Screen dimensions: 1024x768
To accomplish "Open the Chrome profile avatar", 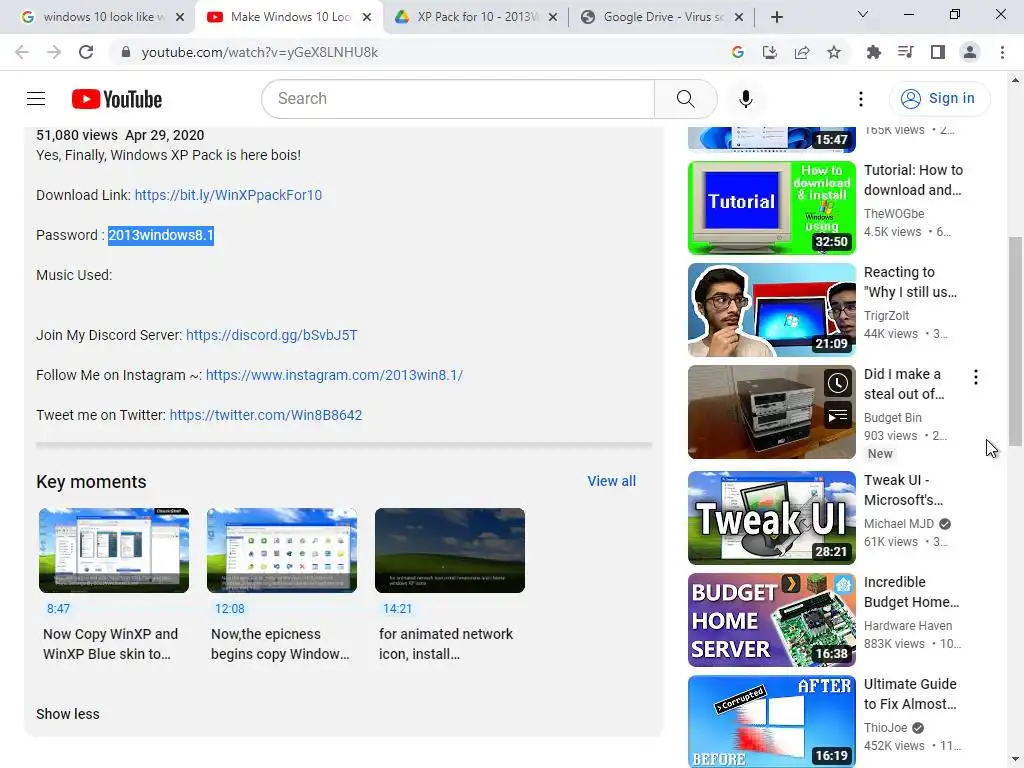I will [x=970, y=52].
